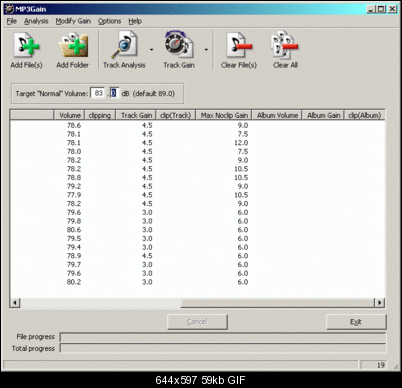Click the Clear All toolbar icon

coord(285,50)
